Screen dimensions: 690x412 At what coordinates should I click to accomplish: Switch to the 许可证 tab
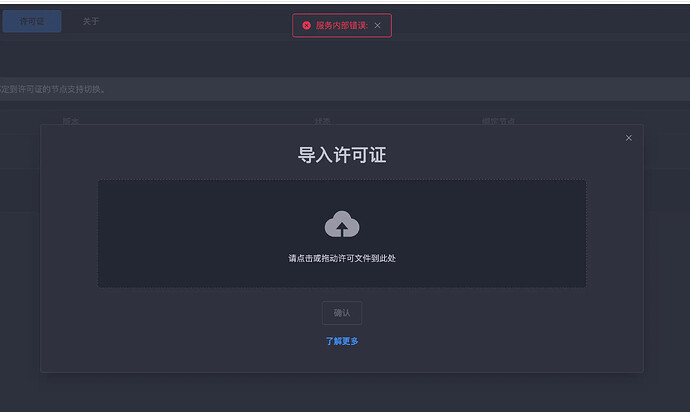(32, 21)
